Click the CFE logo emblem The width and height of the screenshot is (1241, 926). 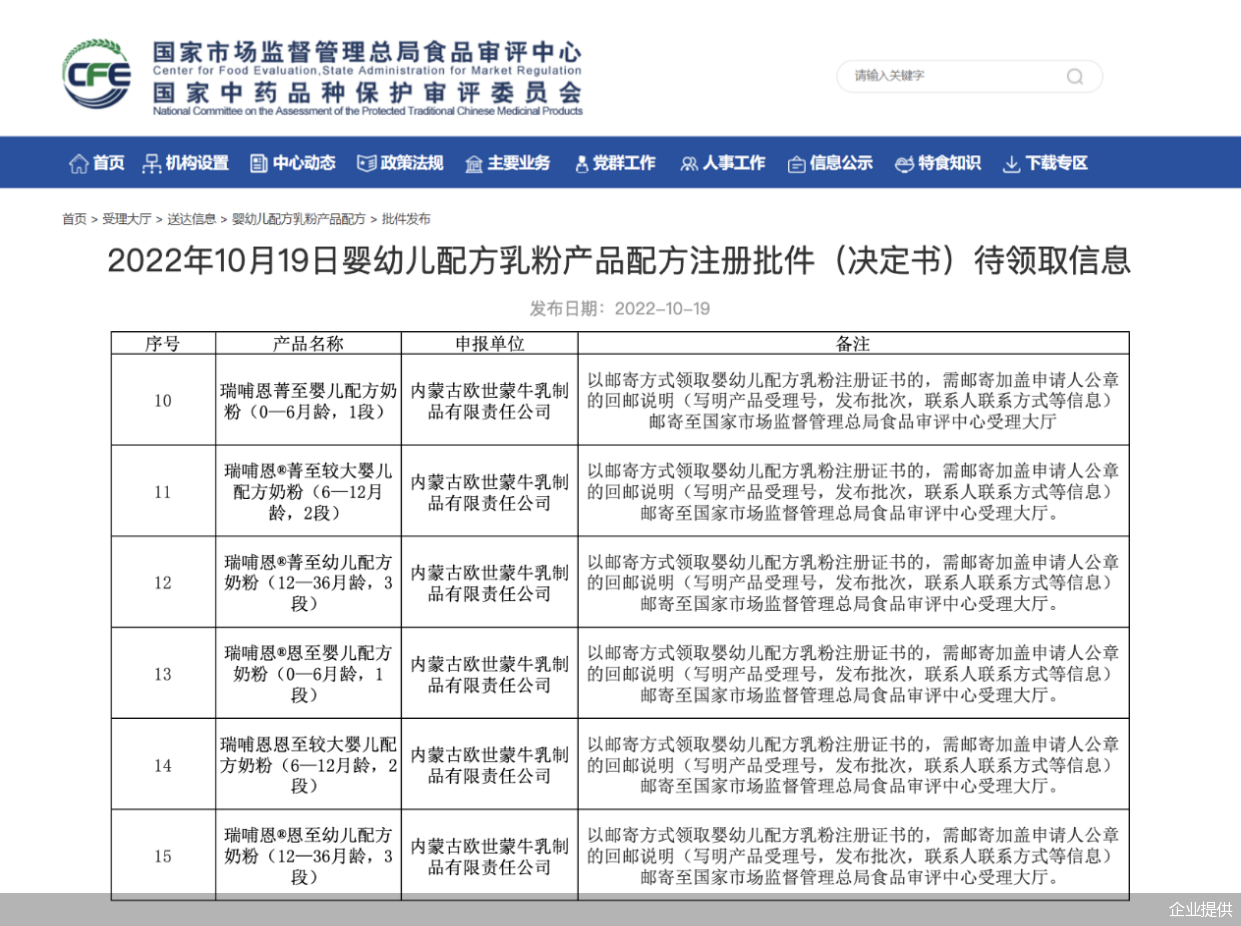coord(97,75)
